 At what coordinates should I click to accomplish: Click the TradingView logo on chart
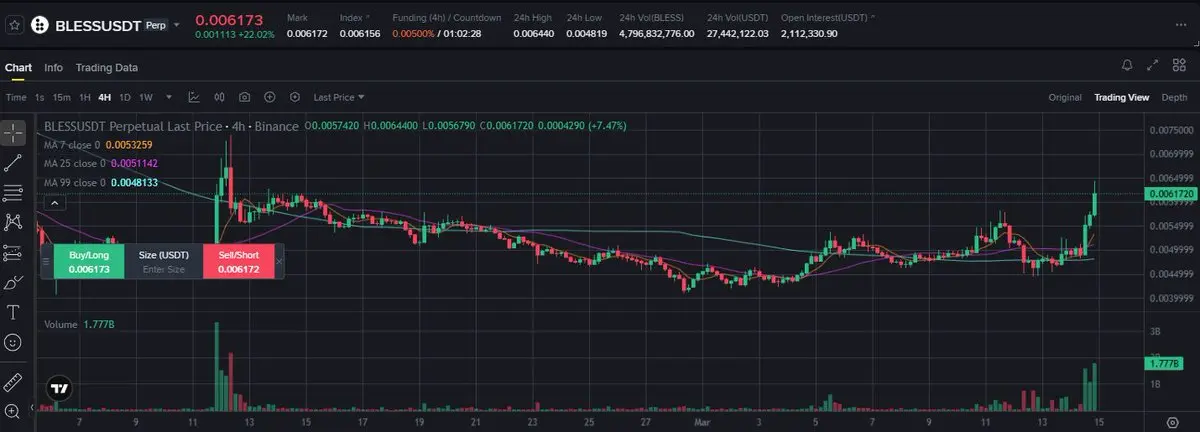coord(59,389)
